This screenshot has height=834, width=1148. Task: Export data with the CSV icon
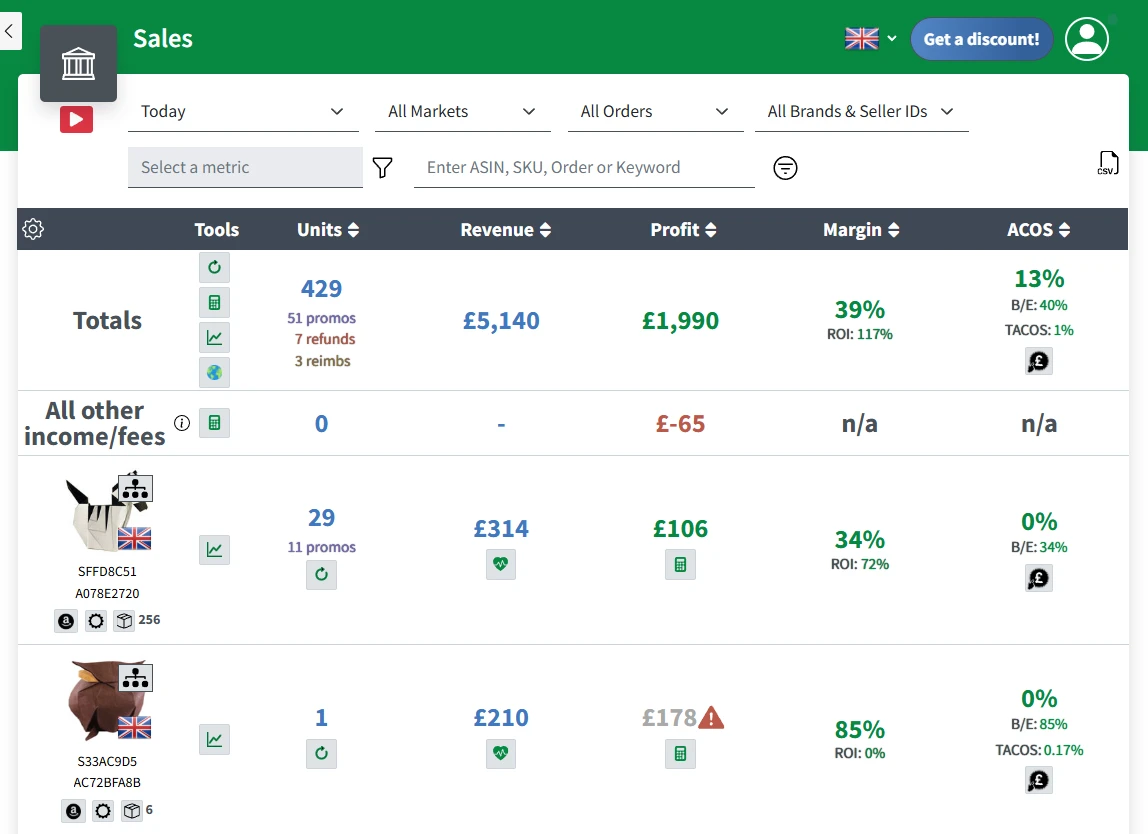pyautogui.click(x=1108, y=163)
